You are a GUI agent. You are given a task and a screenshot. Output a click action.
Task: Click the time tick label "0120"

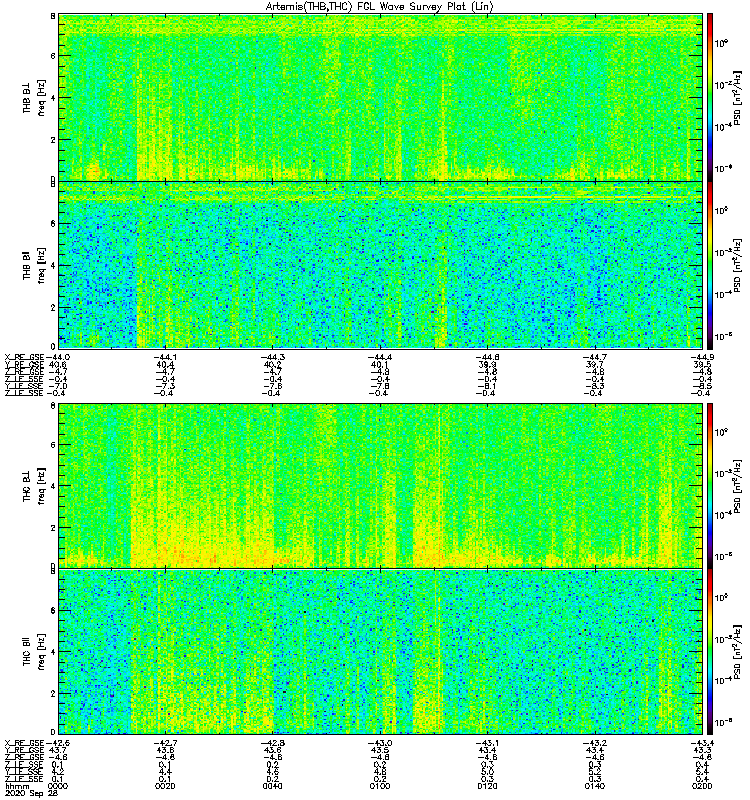click(487, 786)
